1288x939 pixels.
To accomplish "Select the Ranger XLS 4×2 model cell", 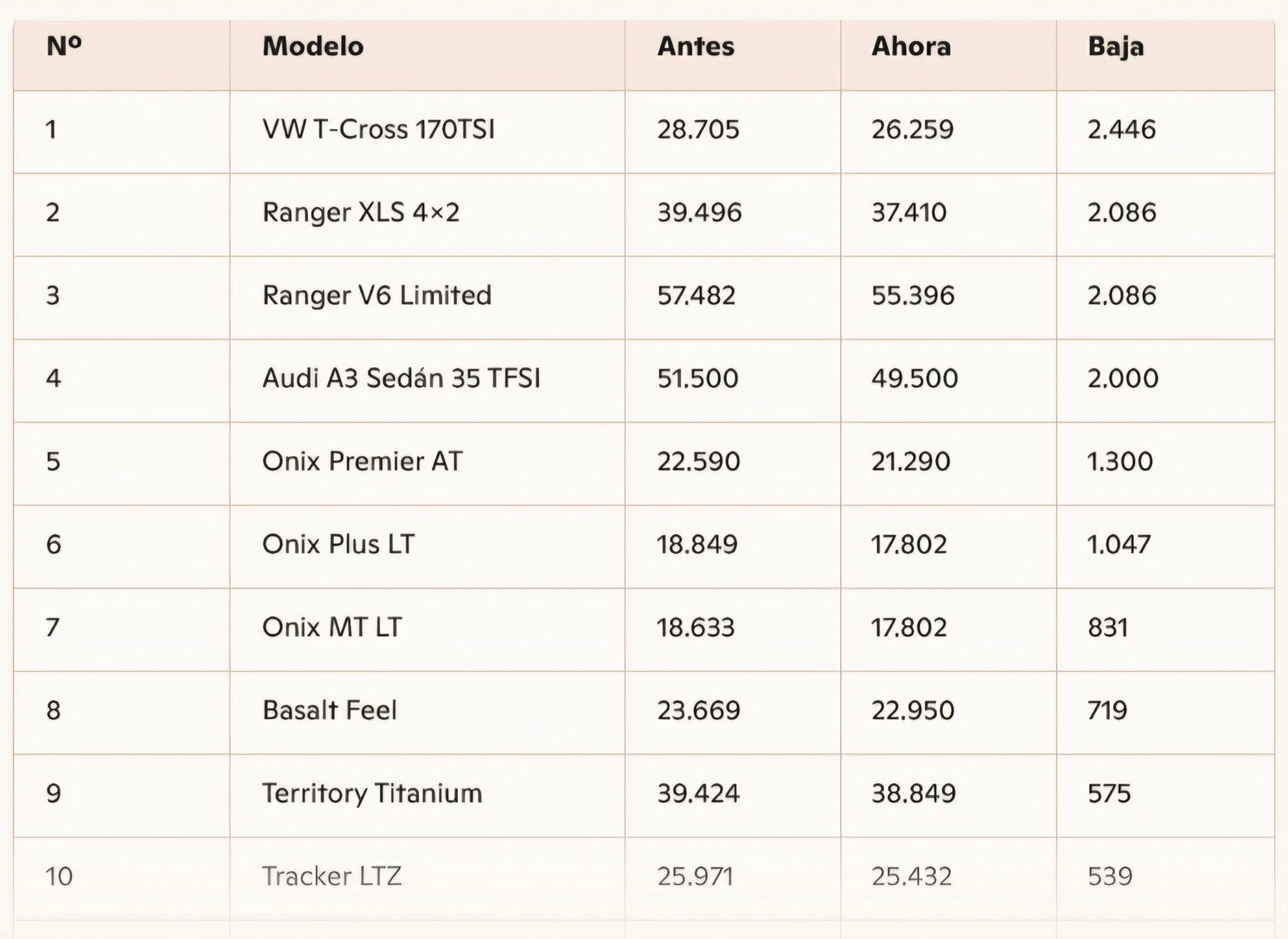I will 361,212.
